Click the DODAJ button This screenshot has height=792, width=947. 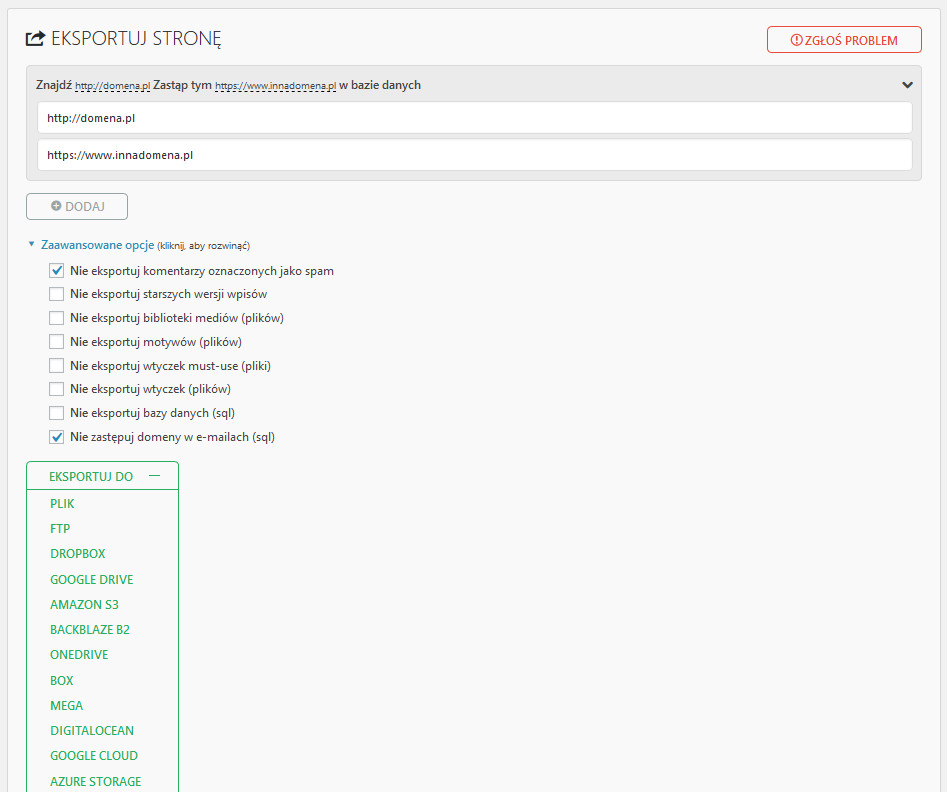tap(77, 207)
